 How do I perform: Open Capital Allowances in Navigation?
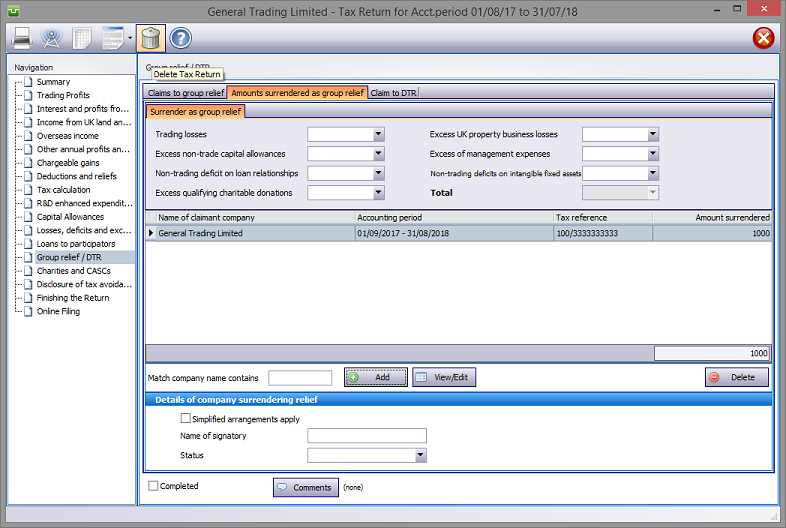pyautogui.click(x=70, y=217)
